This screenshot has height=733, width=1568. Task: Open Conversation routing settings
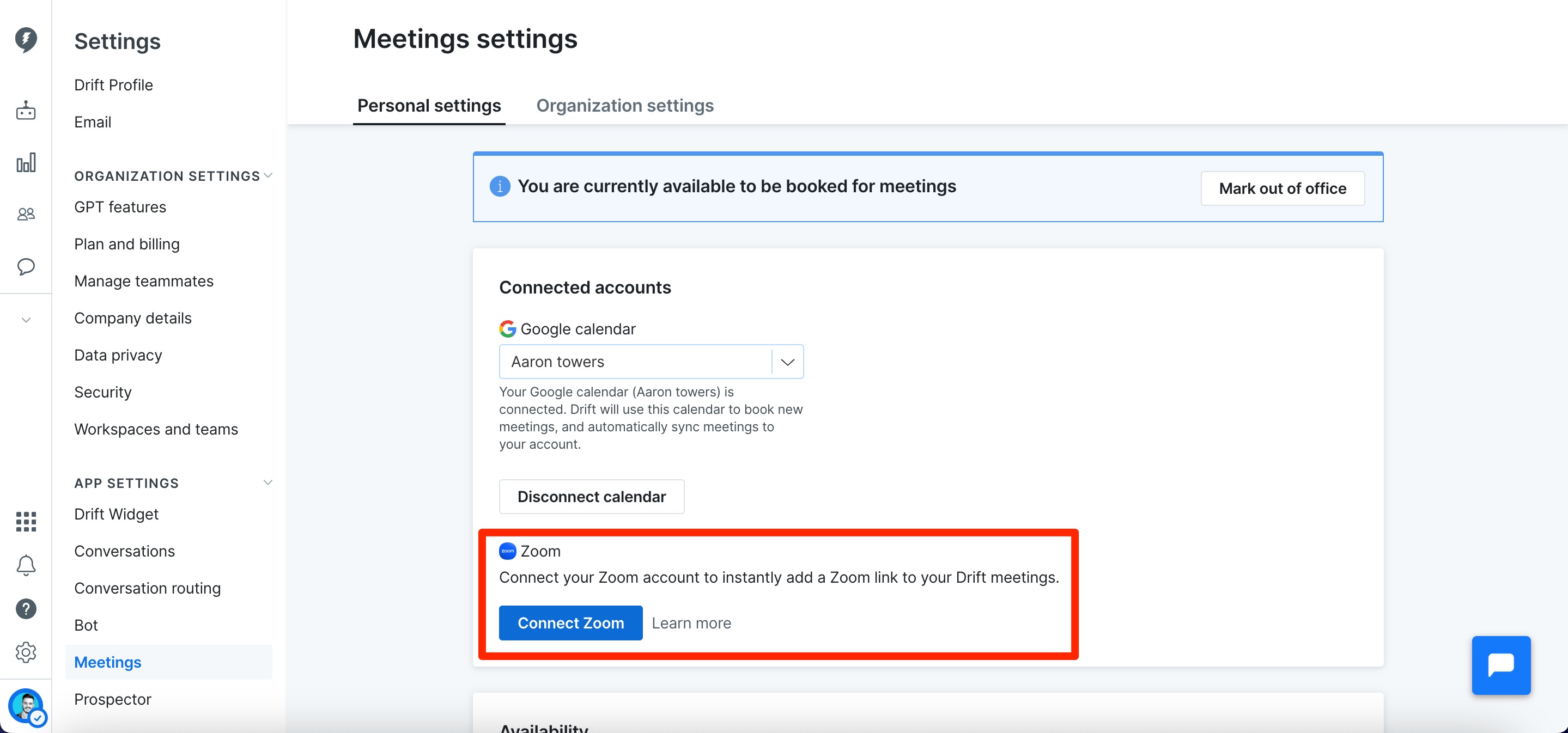click(147, 589)
